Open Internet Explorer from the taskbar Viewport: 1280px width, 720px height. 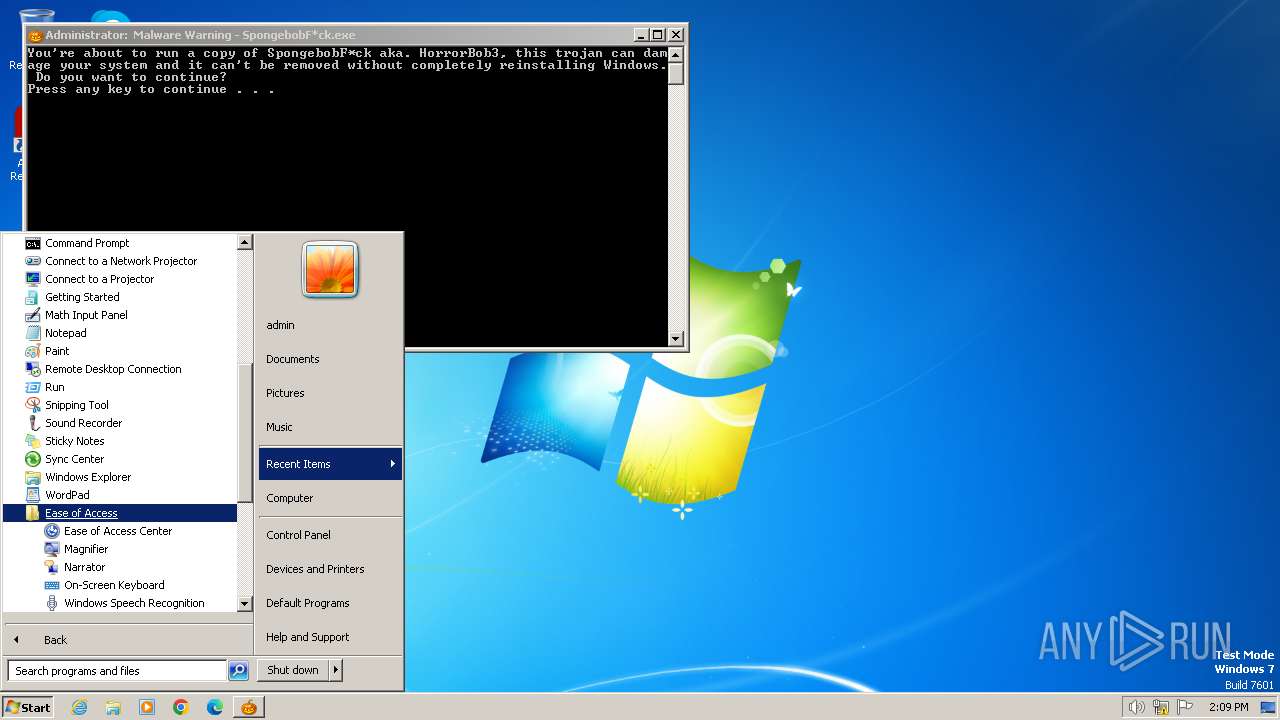click(x=79, y=707)
